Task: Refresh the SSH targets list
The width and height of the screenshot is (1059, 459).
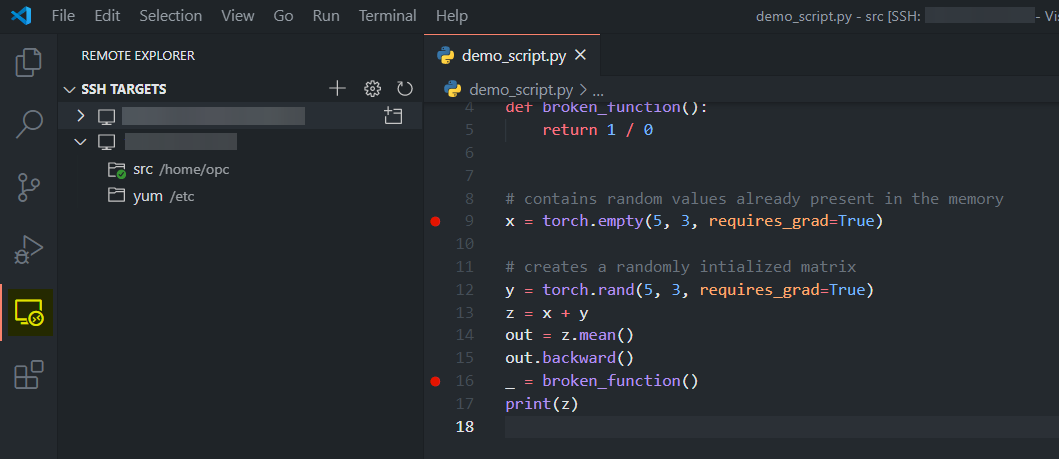Action: [405, 89]
